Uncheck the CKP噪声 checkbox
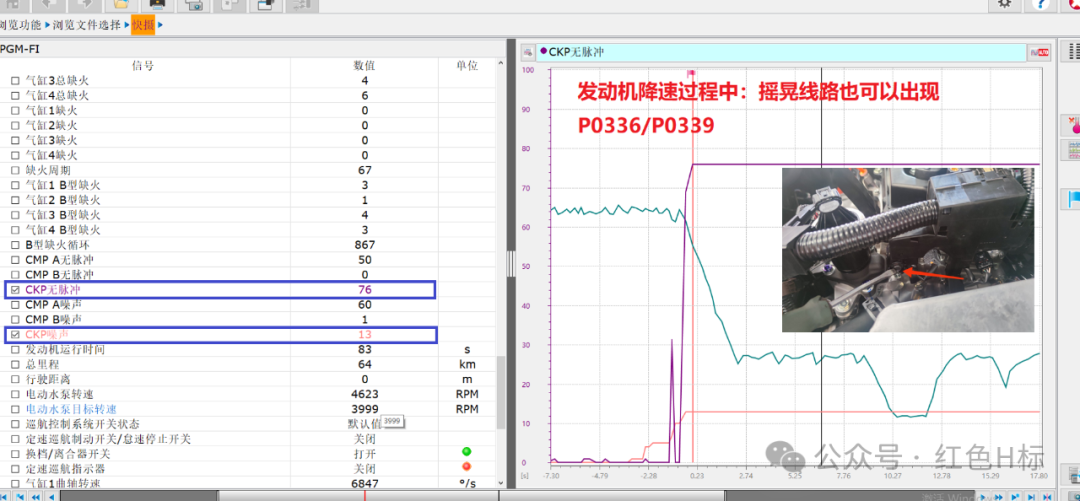 tap(15, 335)
